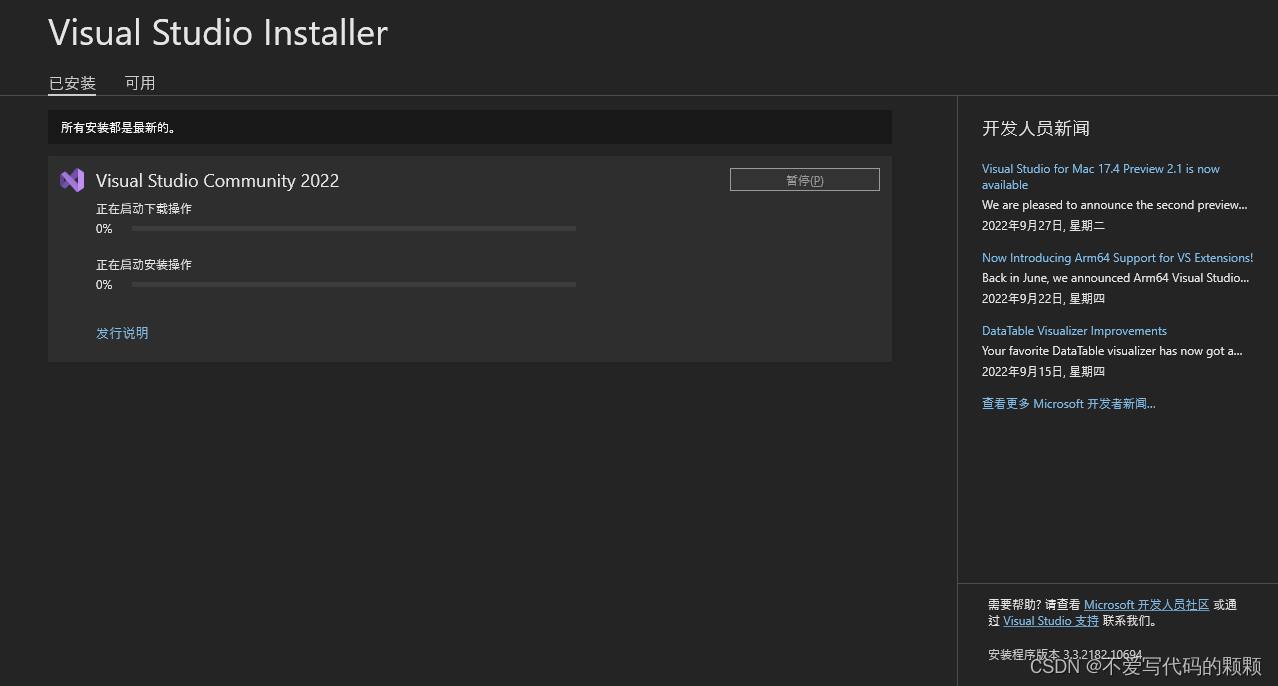This screenshot has width=1278, height=686.
Task: Click the download progress bar under 正在启动下载操作
Action: pos(354,229)
